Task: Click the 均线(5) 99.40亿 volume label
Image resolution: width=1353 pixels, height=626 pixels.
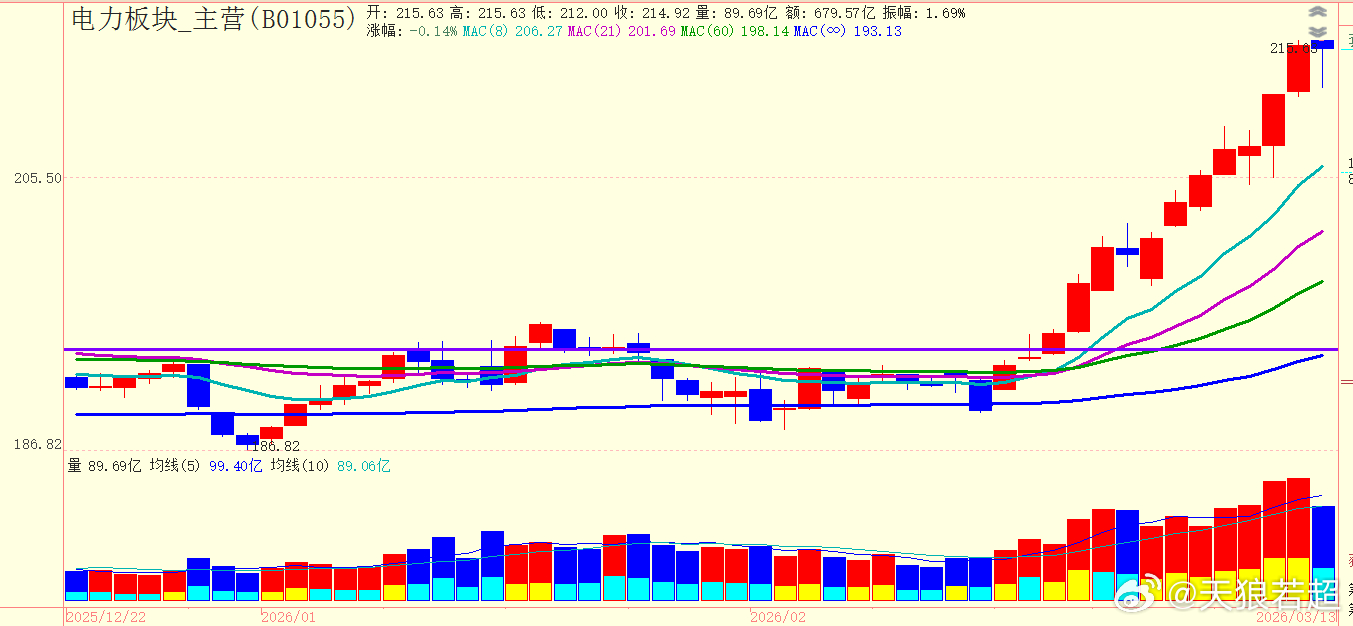Action: click(x=206, y=465)
